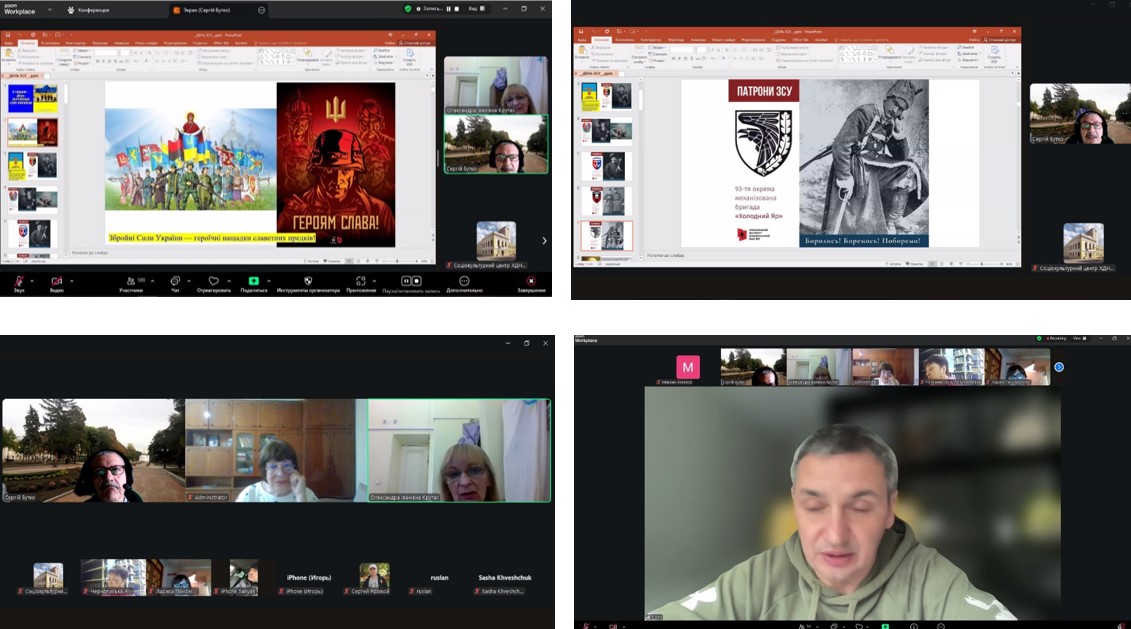
Task: Expand the arrow next to Видео
Action: pyautogui.click(x=73, y=279)
